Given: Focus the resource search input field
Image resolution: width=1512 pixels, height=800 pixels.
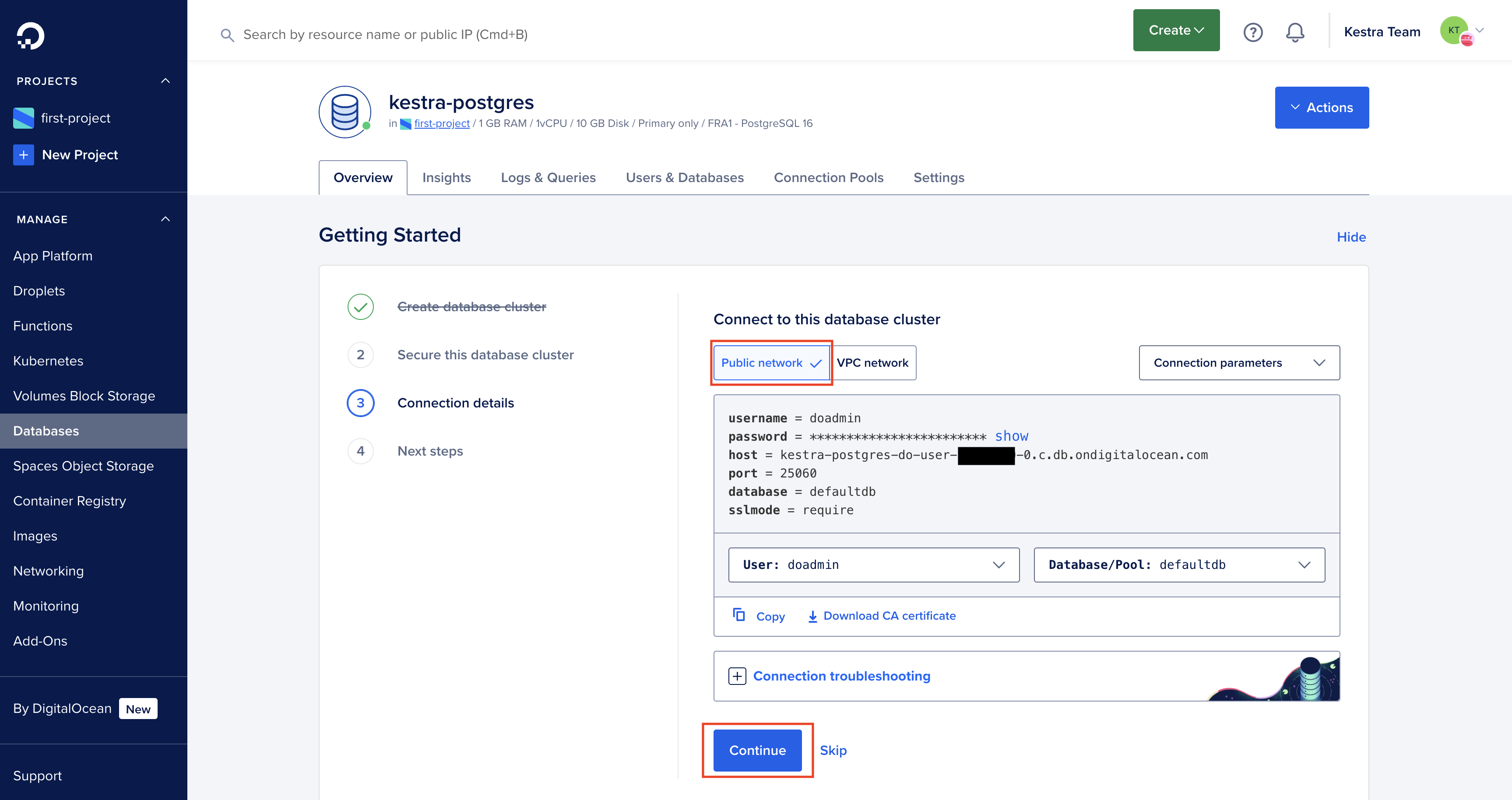Looking at the screenshot, I should click(385, 35).
